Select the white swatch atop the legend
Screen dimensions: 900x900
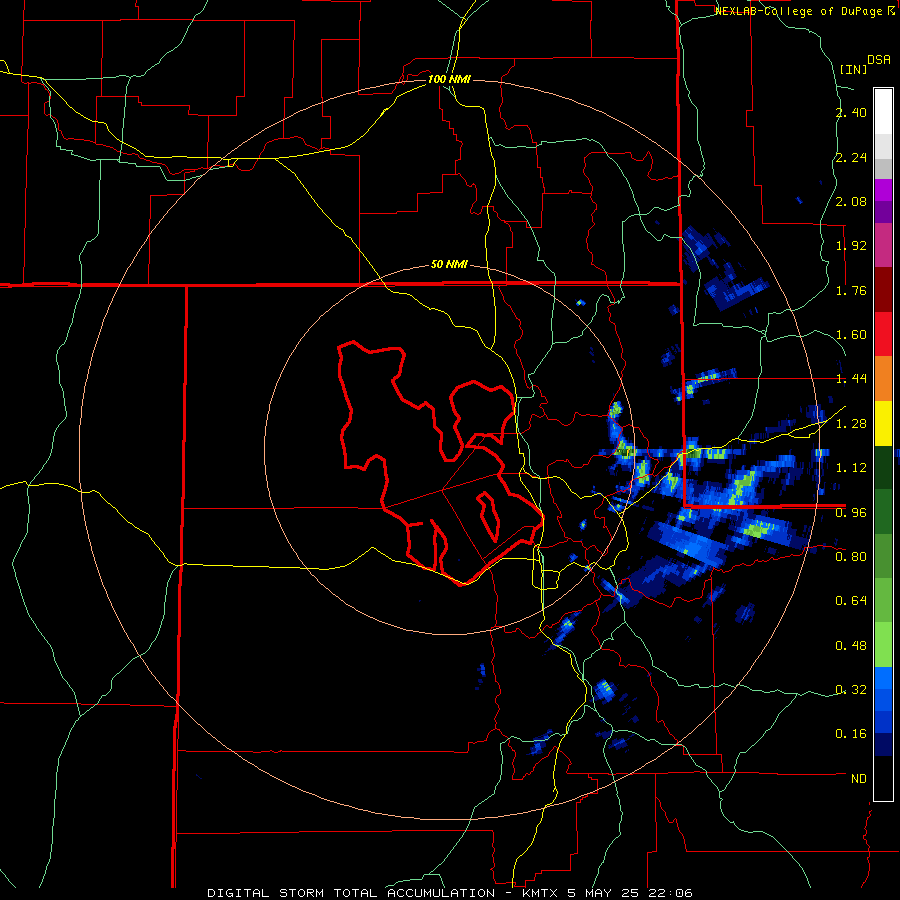tap(883, 112)
